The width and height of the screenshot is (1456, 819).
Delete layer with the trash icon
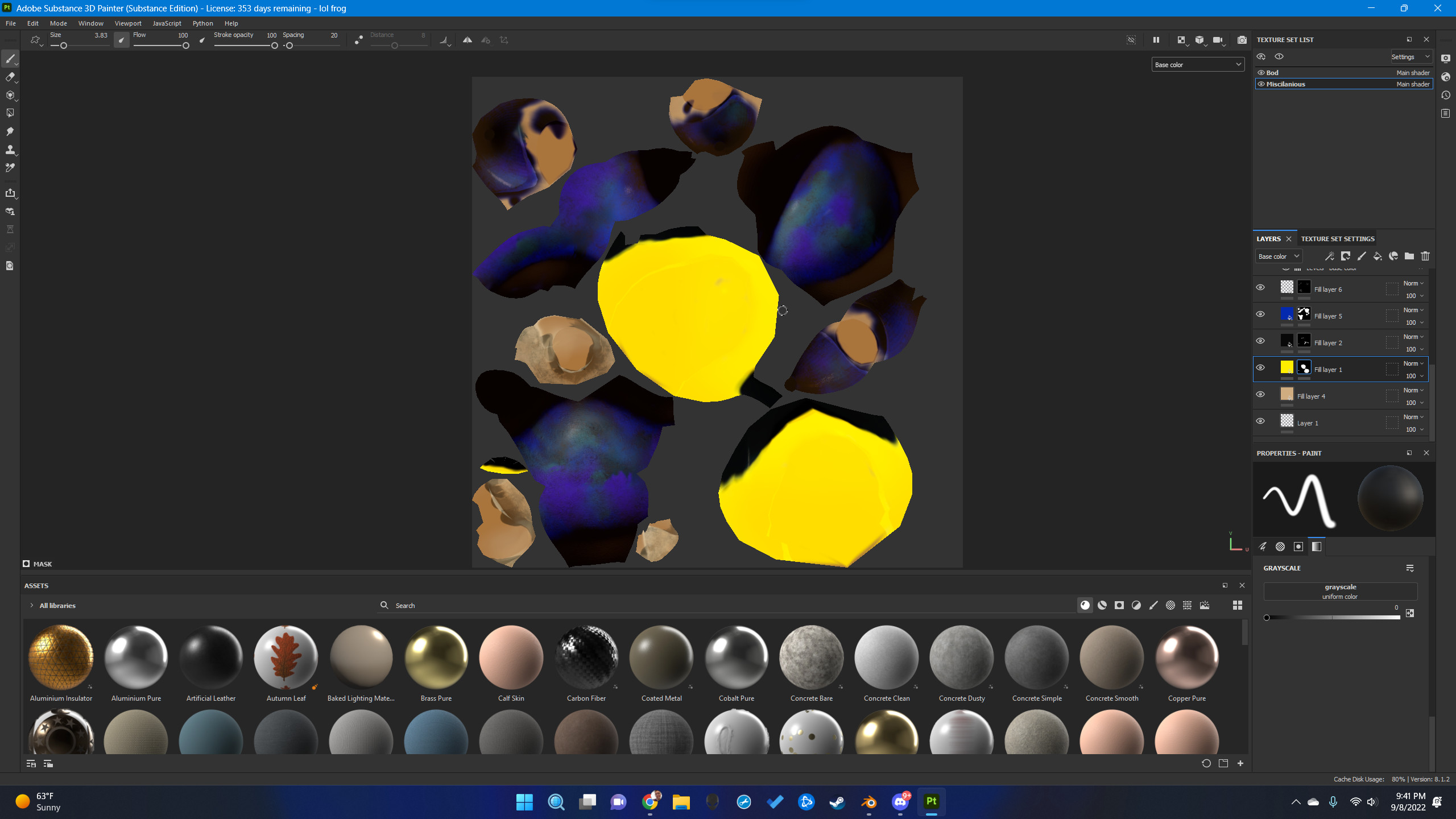(1425, 256)
